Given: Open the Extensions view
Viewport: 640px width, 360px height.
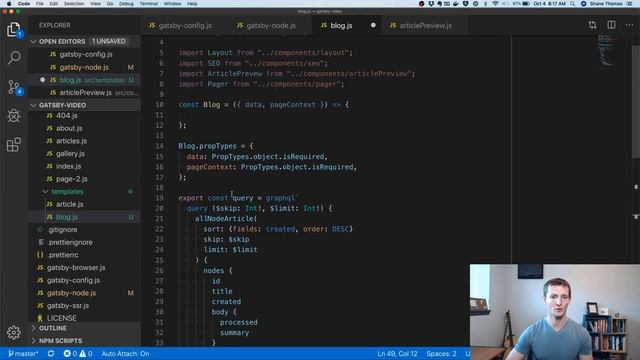Looking at the screenshot, I should click(14, 144).
